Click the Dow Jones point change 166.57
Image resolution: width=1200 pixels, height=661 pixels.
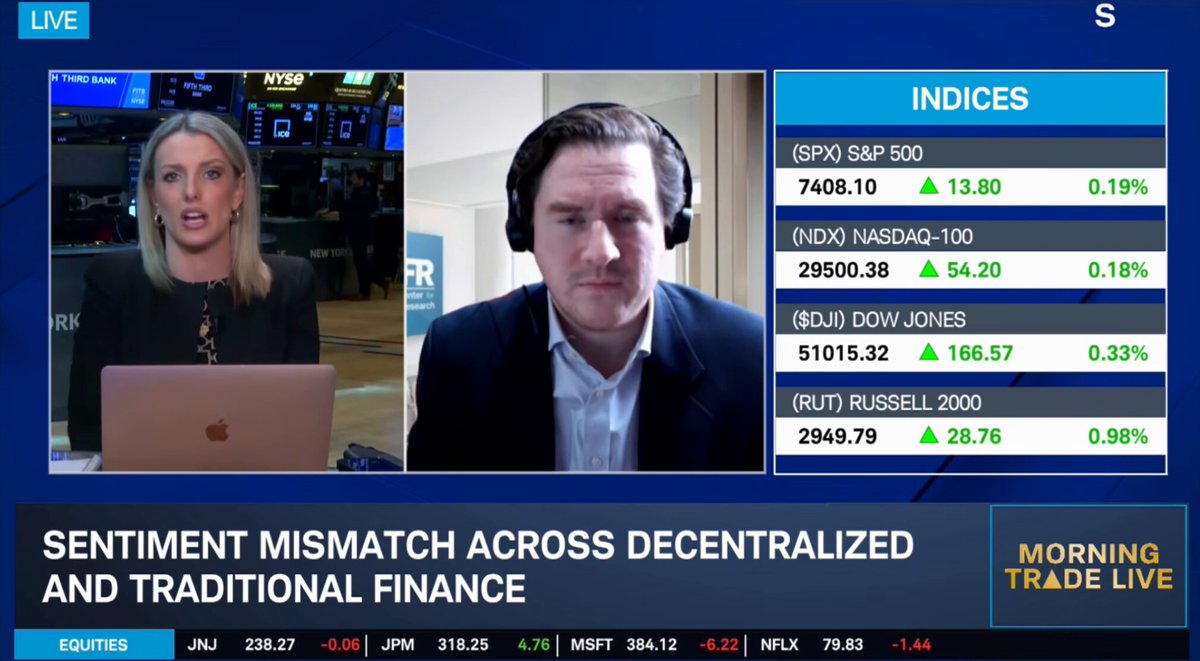click(979, 353)
